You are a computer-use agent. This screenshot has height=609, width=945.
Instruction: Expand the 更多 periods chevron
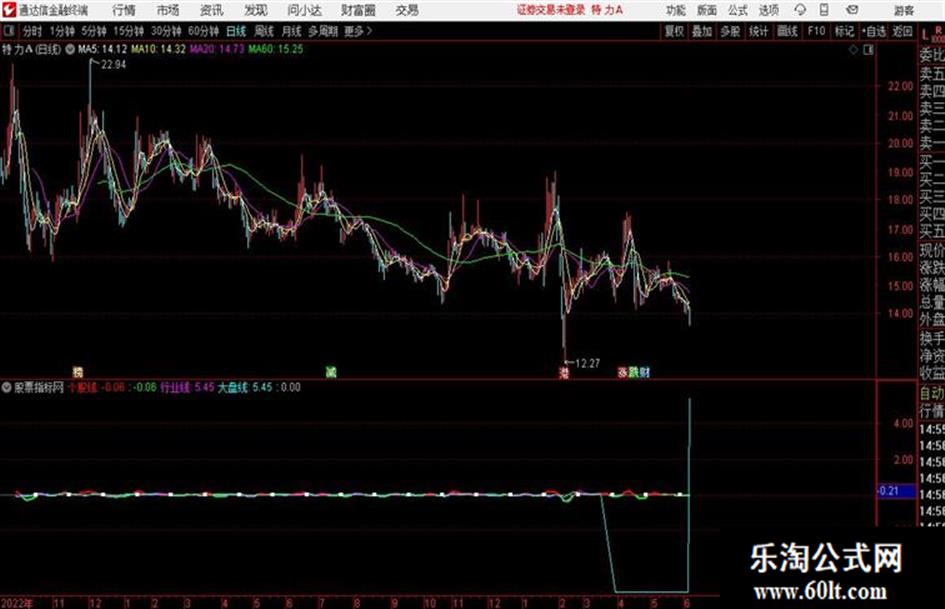coord(359,31)
